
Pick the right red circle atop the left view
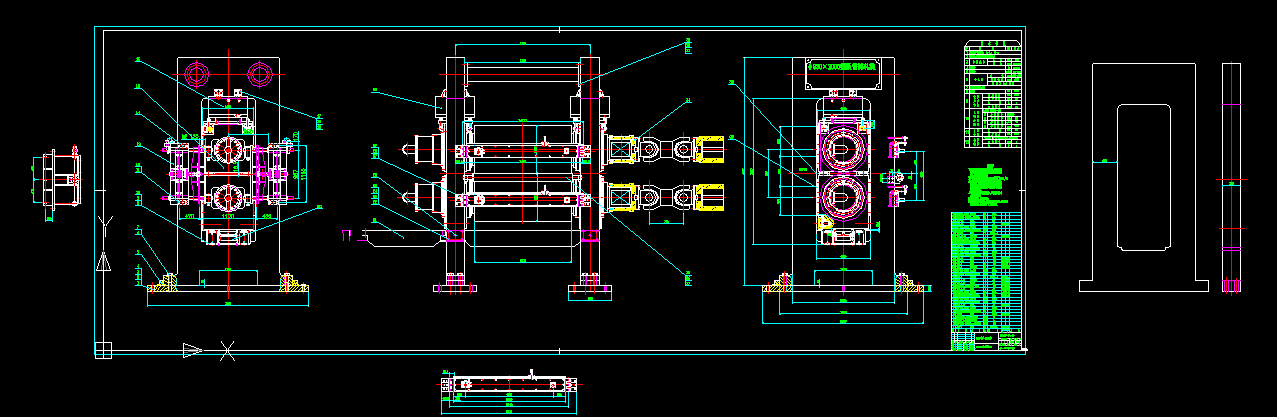click(x=262, y=73)
